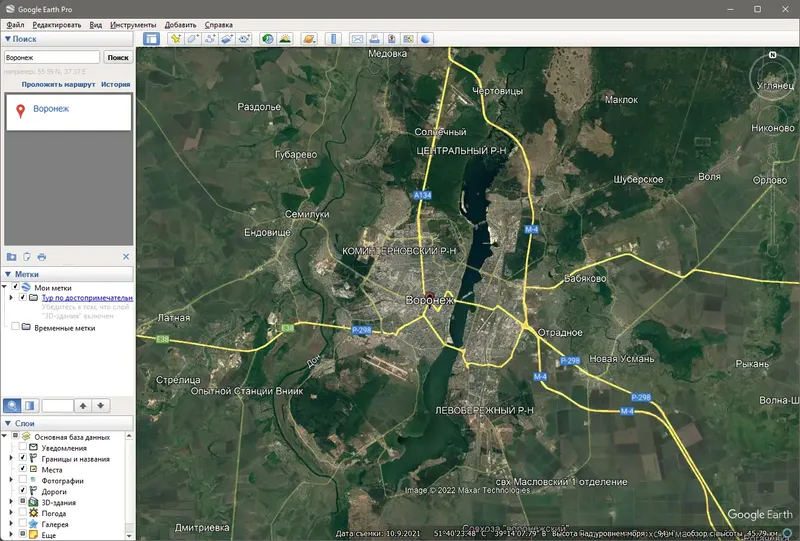This screenshot has height=541, width=800.
Task: Open the Тур по достопримечательностям link
Action: 87,298
